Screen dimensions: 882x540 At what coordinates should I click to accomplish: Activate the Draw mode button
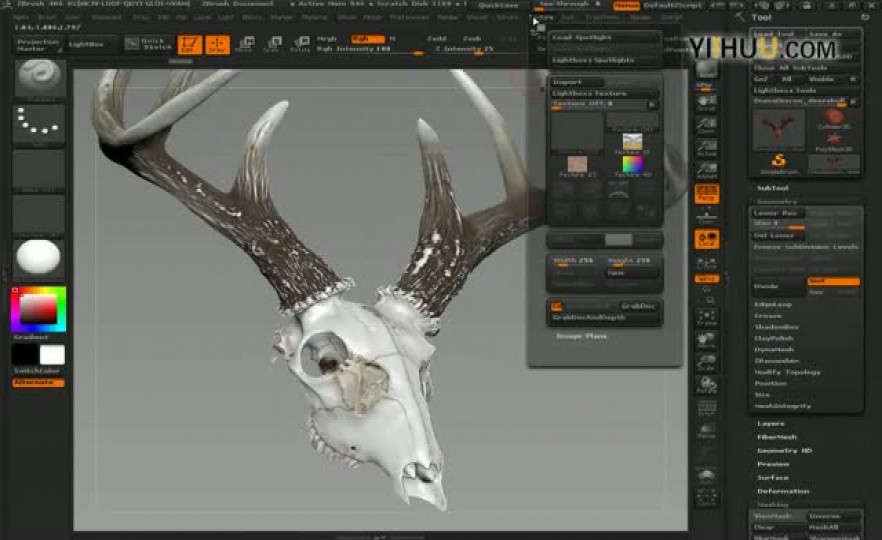pyautogui.click(x=217, y=44)
